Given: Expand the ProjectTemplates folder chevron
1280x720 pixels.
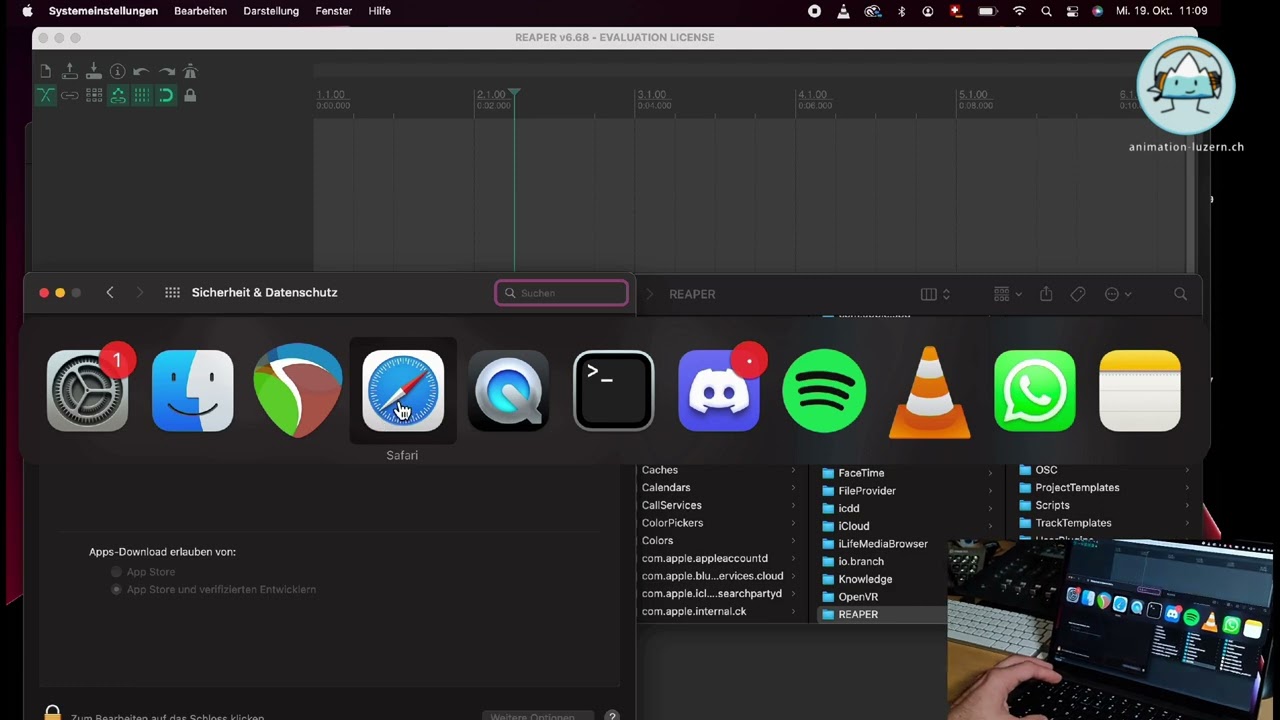Looking at the screenshot, I should (x=1187, y=488).
